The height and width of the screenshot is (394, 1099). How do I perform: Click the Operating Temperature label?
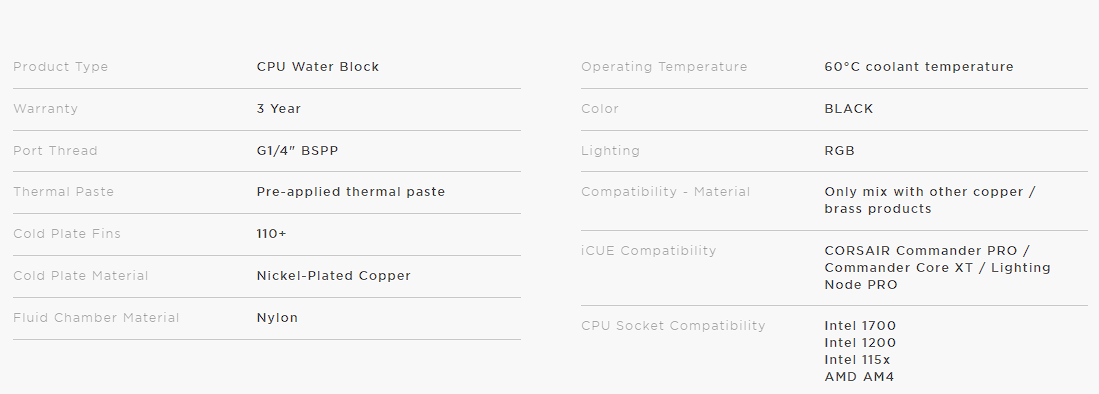pyautogui.click(x=664, y=67)
